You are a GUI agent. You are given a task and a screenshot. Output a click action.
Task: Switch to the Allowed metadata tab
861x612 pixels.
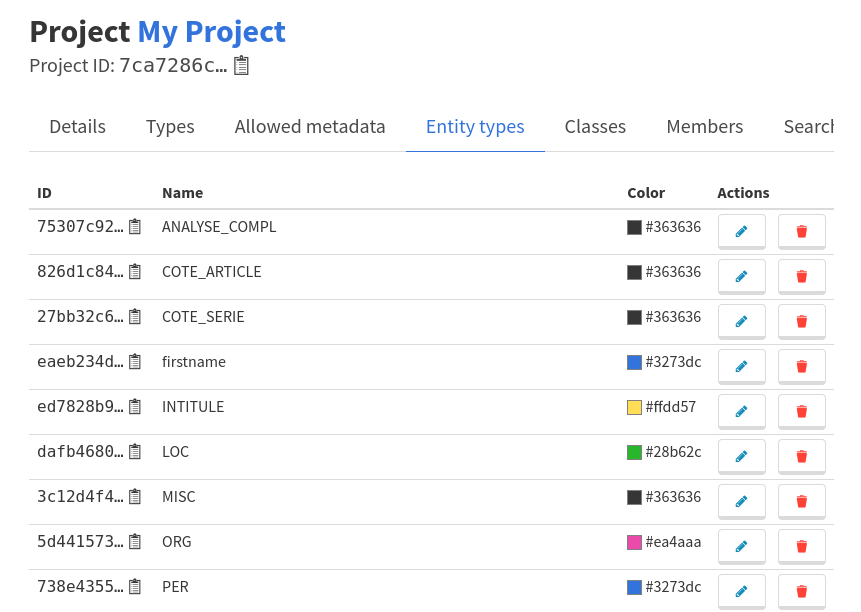(x=310, y=126)
